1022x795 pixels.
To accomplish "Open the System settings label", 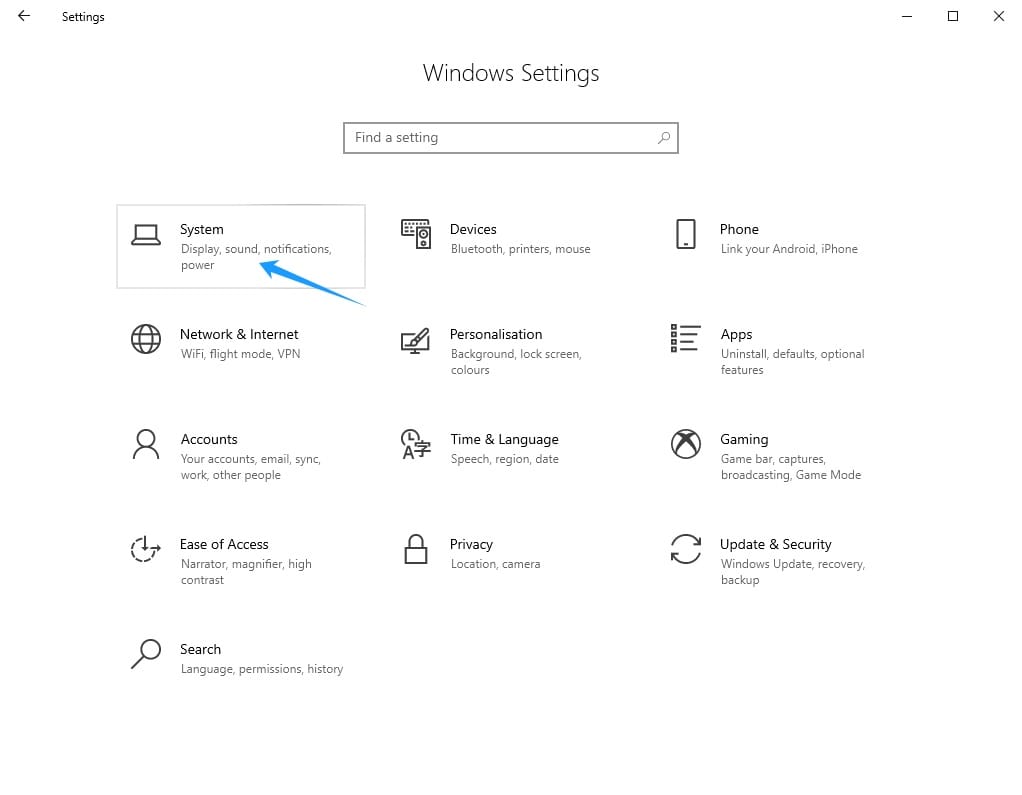I will tap(202, 229).
